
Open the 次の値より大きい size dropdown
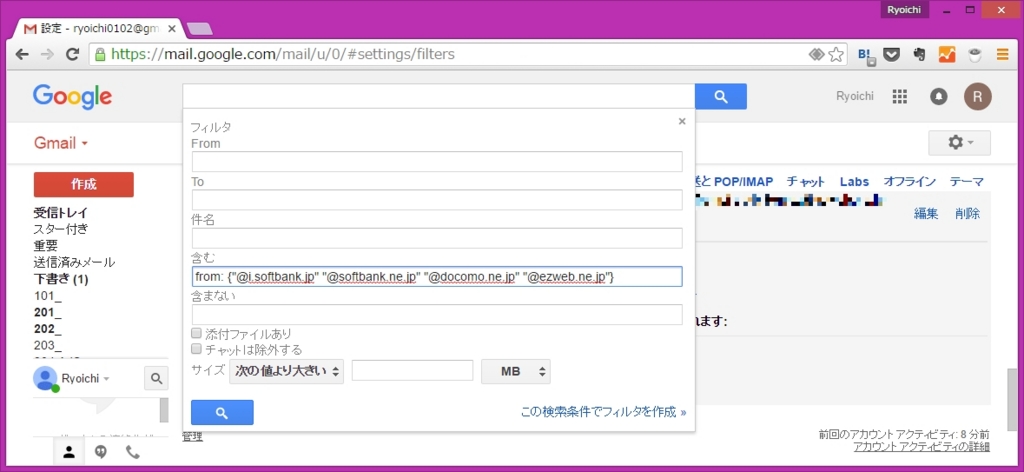[x=287, y=371]
